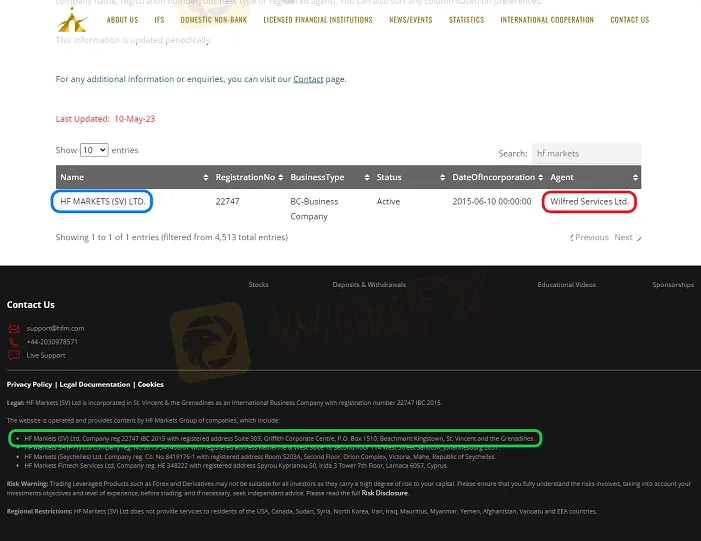Sort by Status column arrows

click(442, 178)
